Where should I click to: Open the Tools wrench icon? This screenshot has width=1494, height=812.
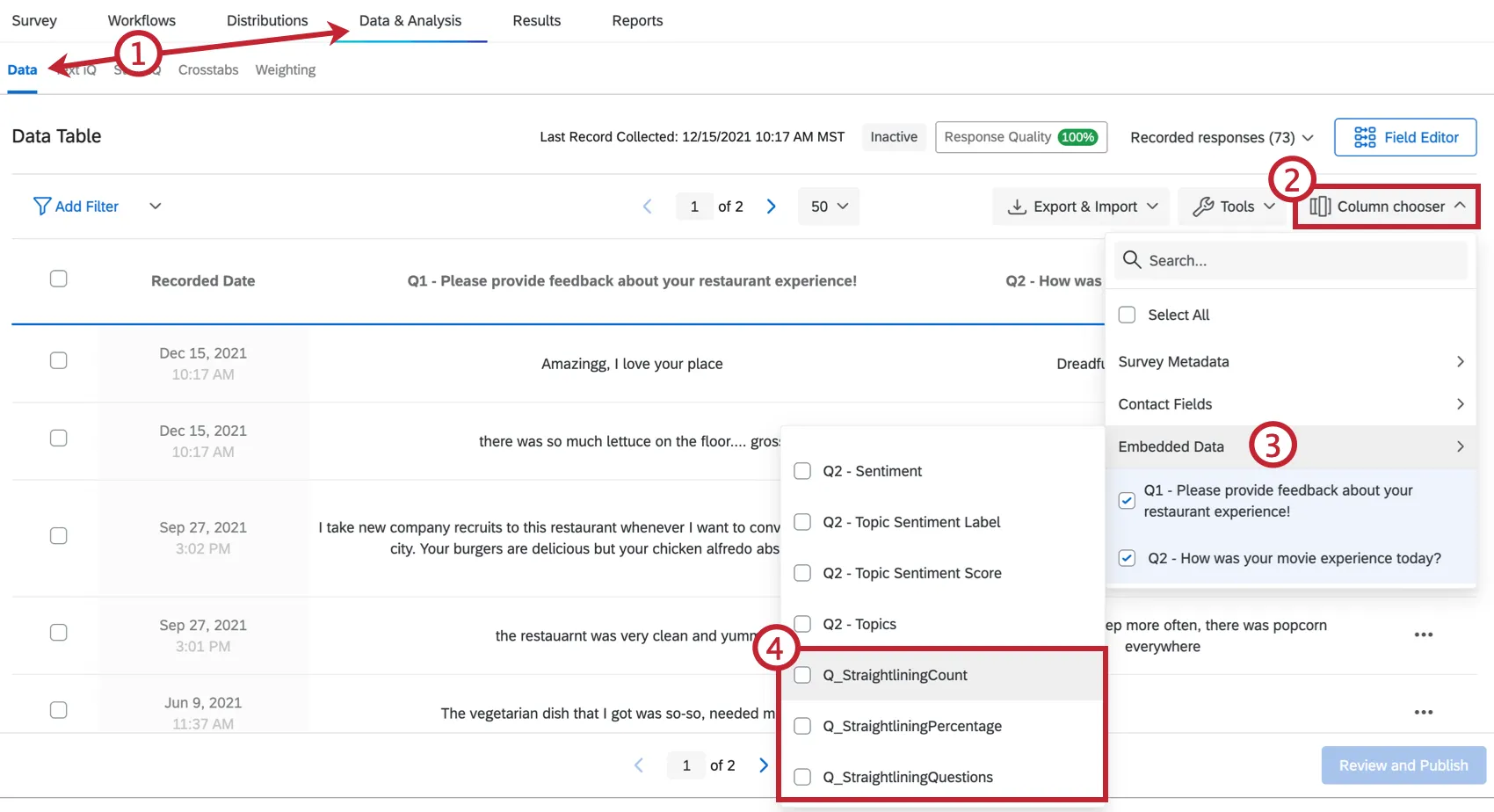(x=1202, y=206)
